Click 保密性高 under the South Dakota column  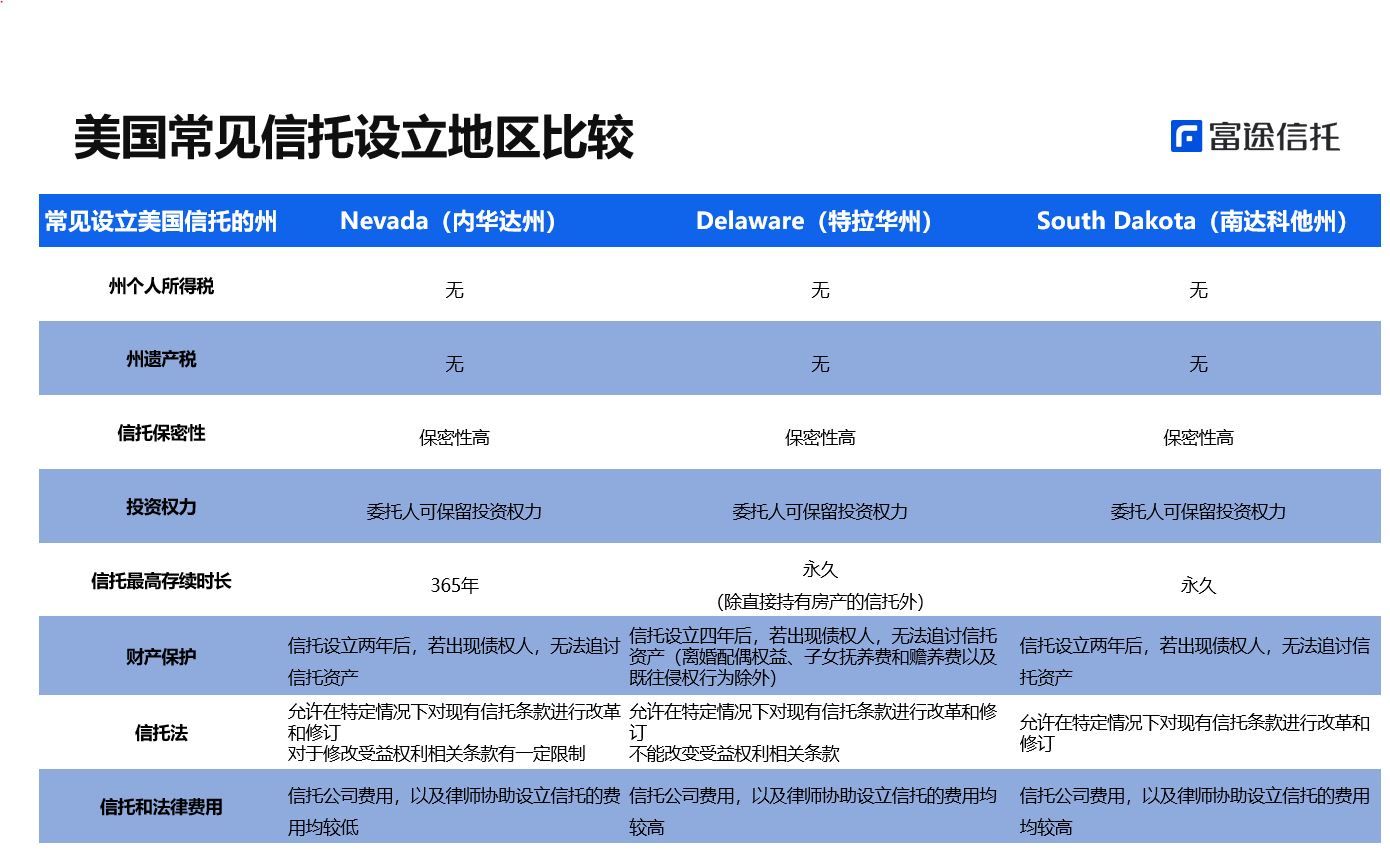[x=1198, y=438]
